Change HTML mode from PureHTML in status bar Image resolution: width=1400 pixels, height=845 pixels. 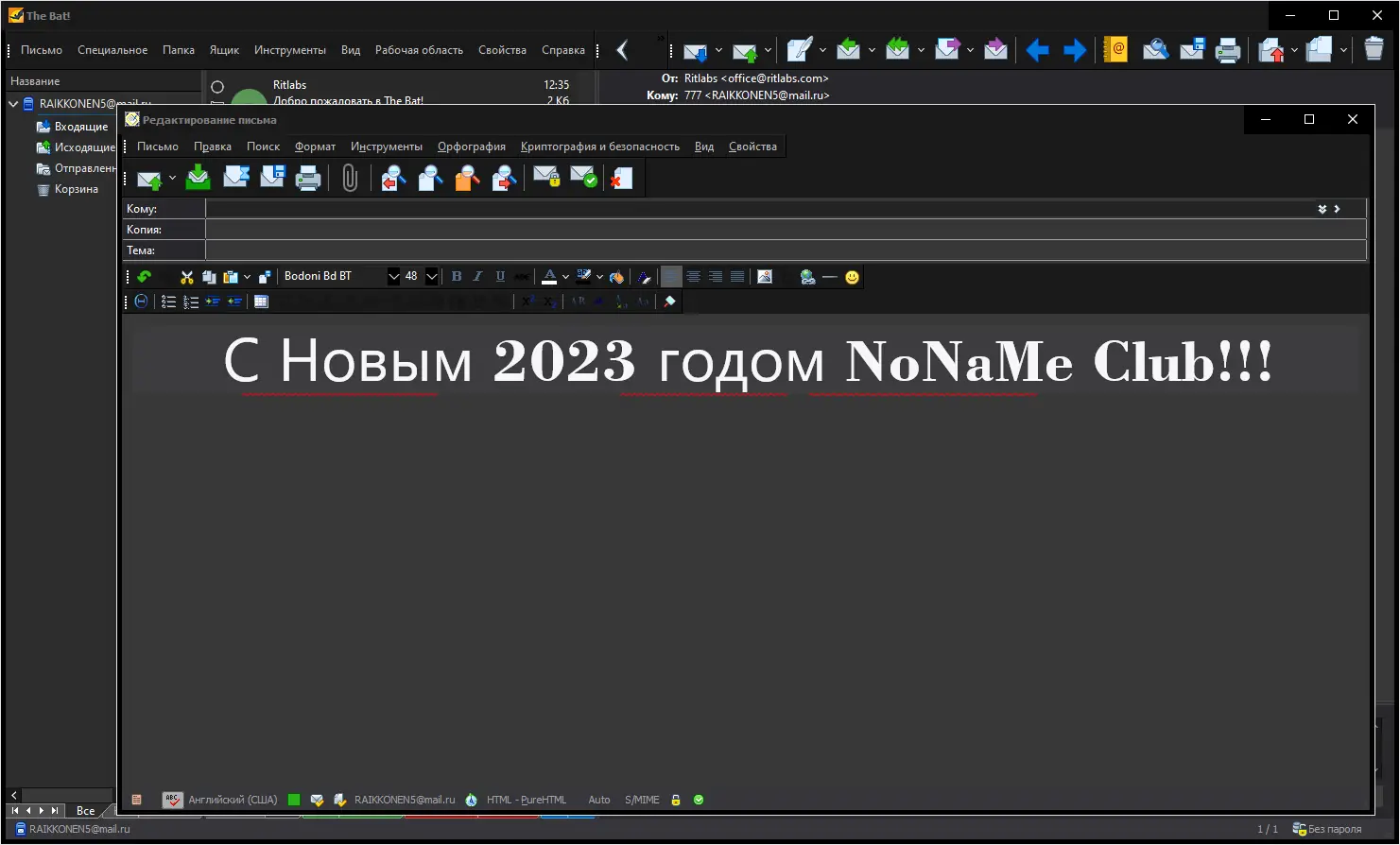pyautogui.click(x=527, y=799)
